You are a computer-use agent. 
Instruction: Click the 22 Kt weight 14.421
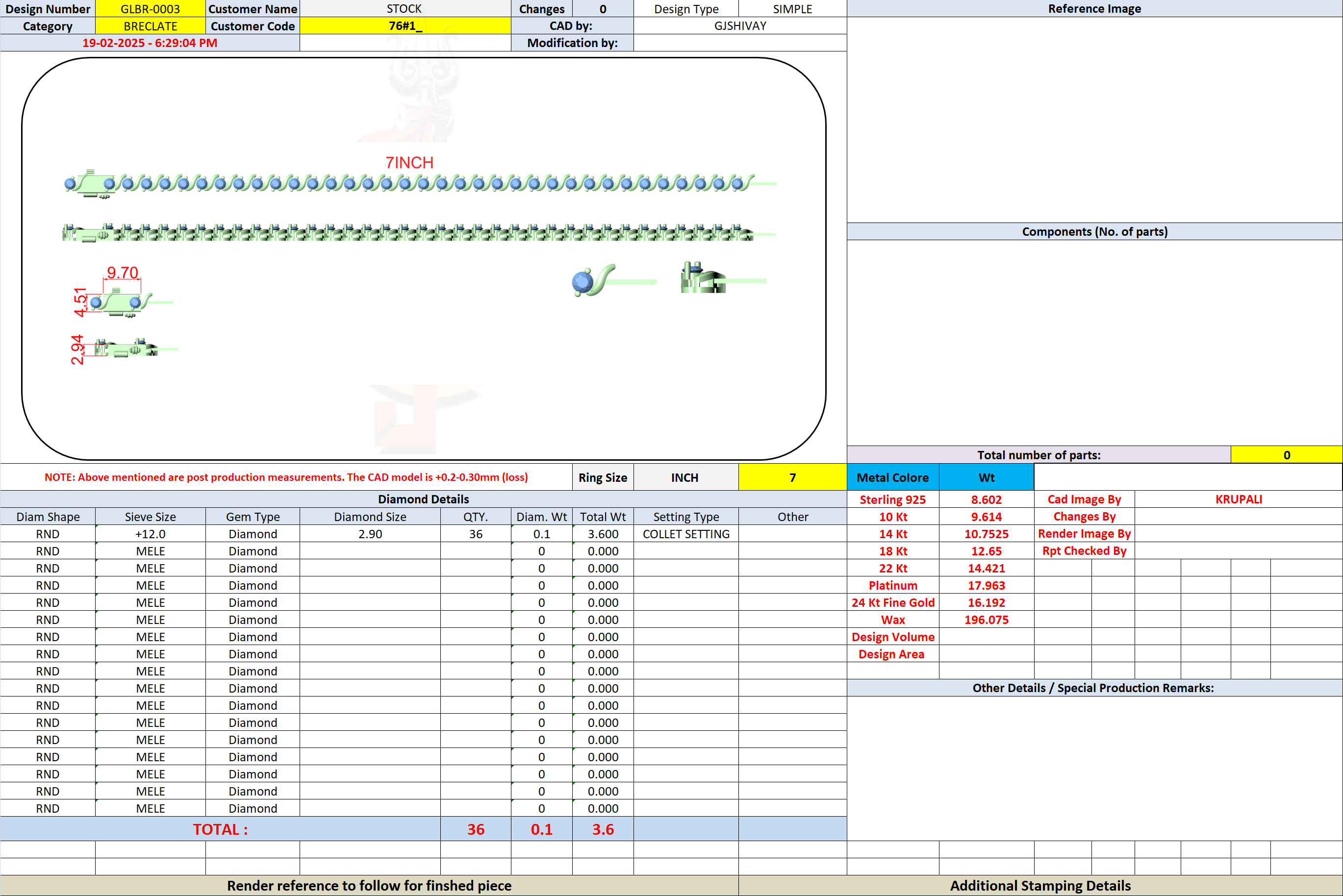pos(987,568)
